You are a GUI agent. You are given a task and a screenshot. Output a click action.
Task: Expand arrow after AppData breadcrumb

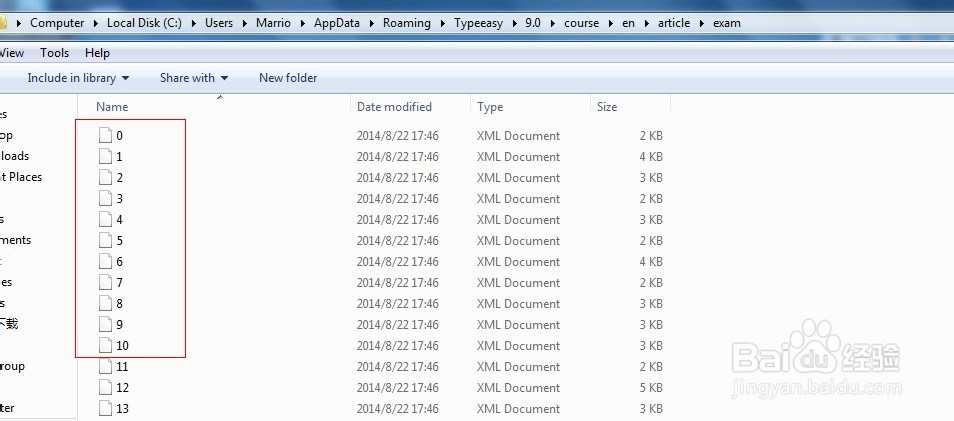(x=371, y=23)
